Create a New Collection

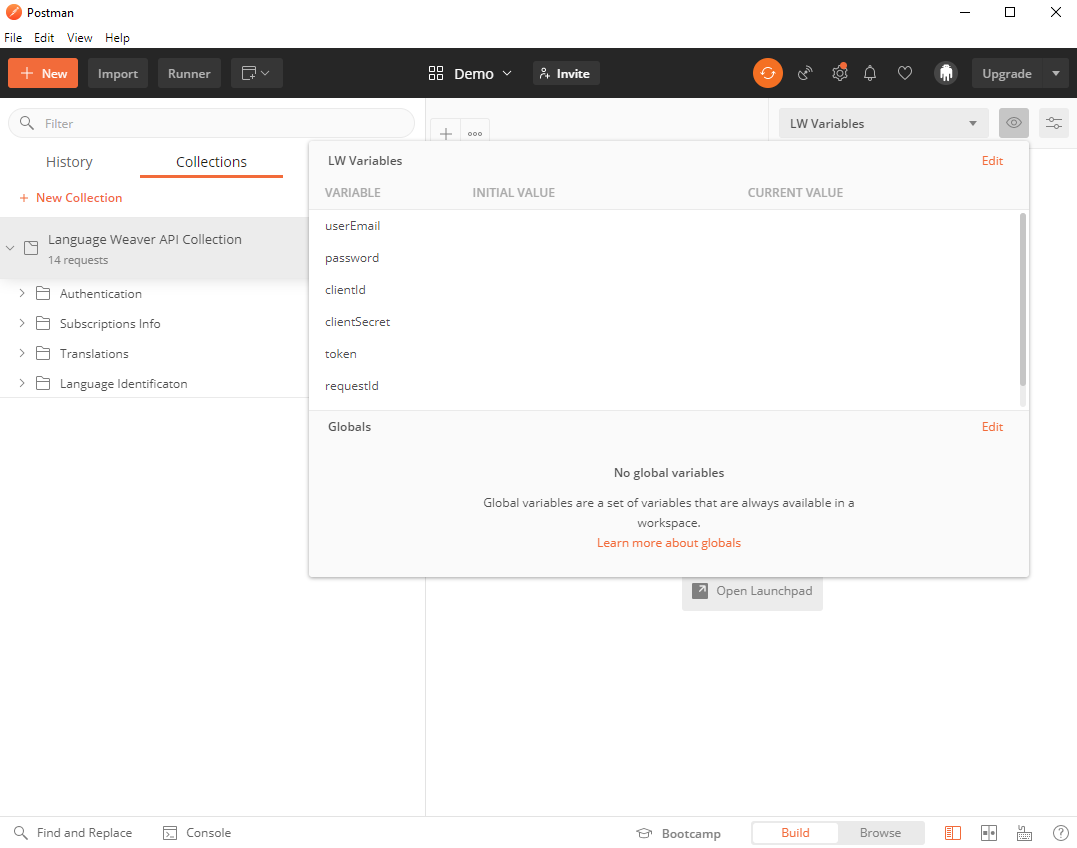[x=71, y=198]
